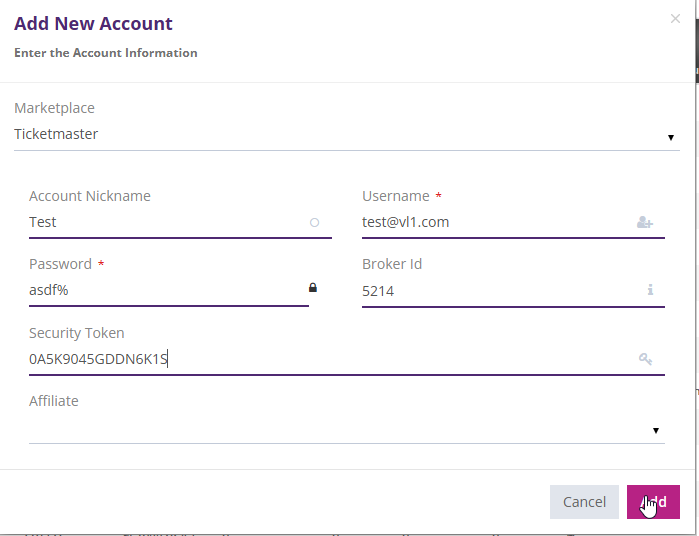
Task: Click the Security Token label text
Action: coord(77,333)
